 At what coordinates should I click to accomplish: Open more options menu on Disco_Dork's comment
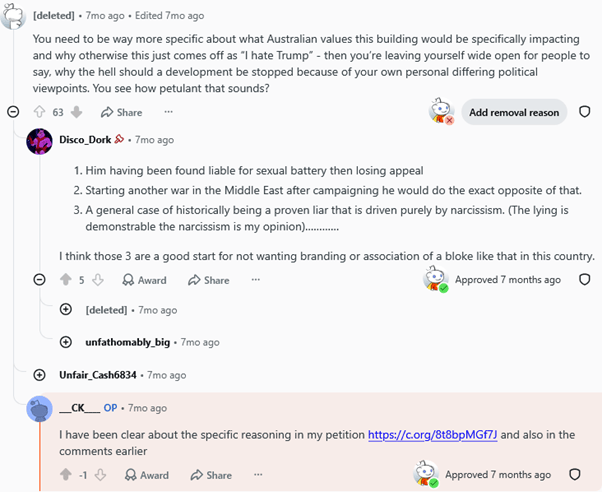tap(256, 280)
